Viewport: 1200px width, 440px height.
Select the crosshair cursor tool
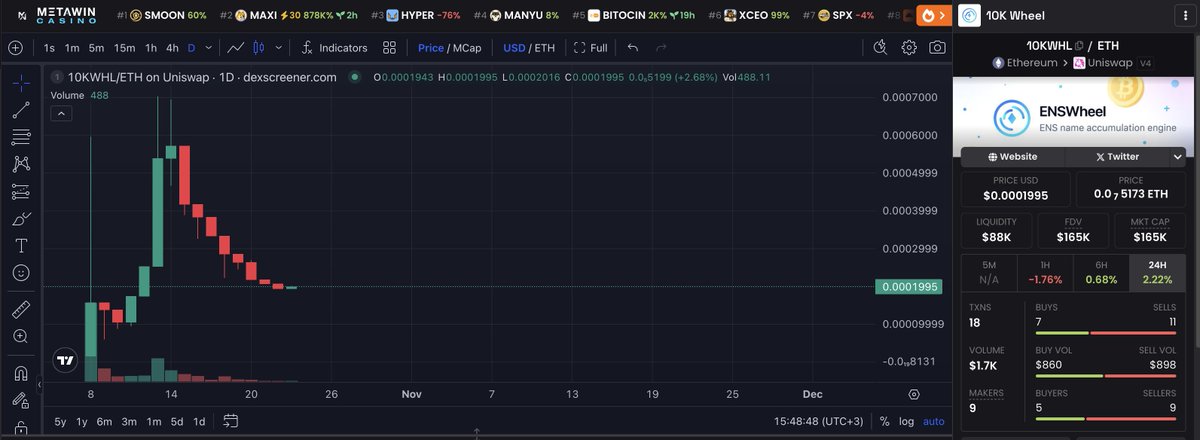20,83
